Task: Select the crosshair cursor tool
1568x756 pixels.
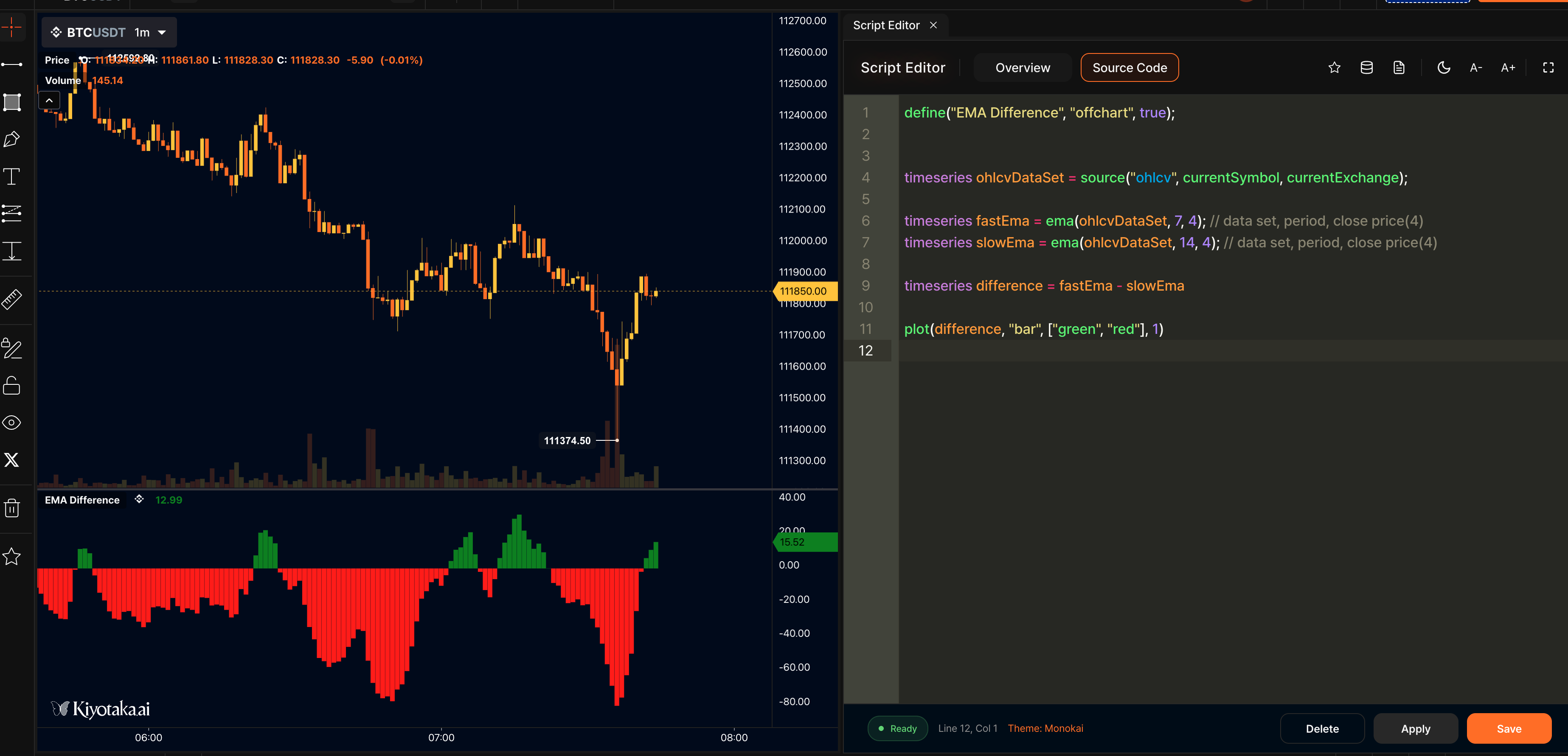Action: pos(11,27)
